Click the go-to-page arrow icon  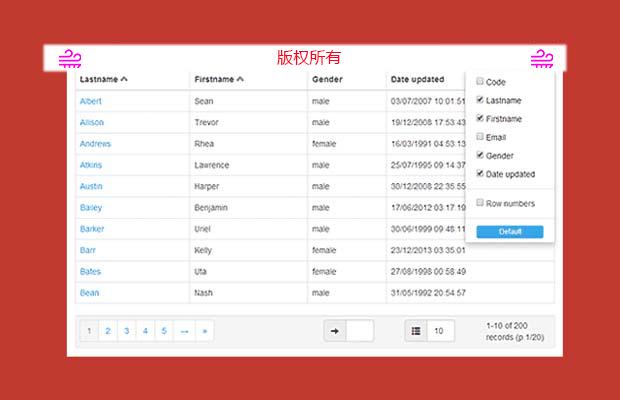coord(335,331)
